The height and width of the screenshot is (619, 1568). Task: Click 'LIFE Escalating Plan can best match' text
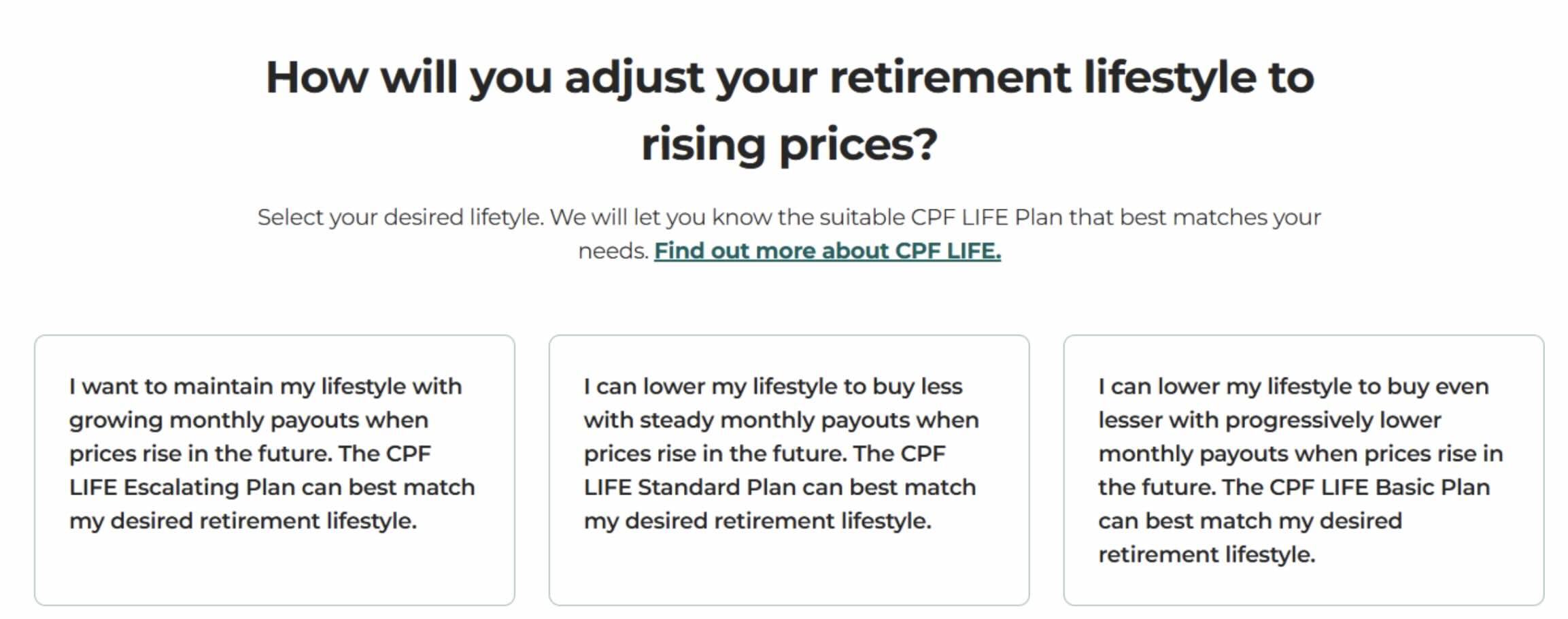pos(272,487)
